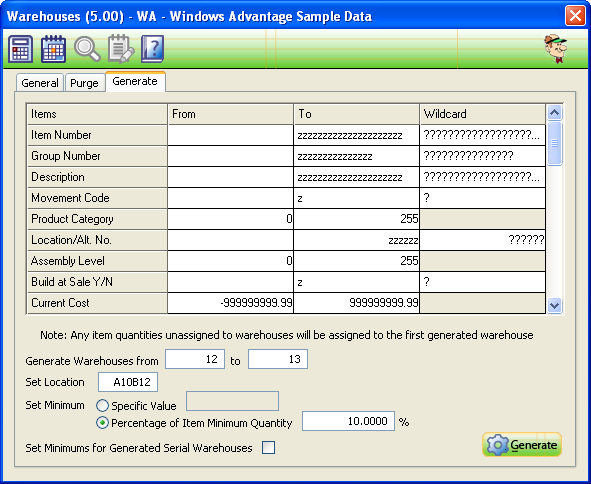Image resolution: width=591 pixels, height=484 pixels.
Task: Click the grid scrollbar down arrow
Action: (554, 305)
